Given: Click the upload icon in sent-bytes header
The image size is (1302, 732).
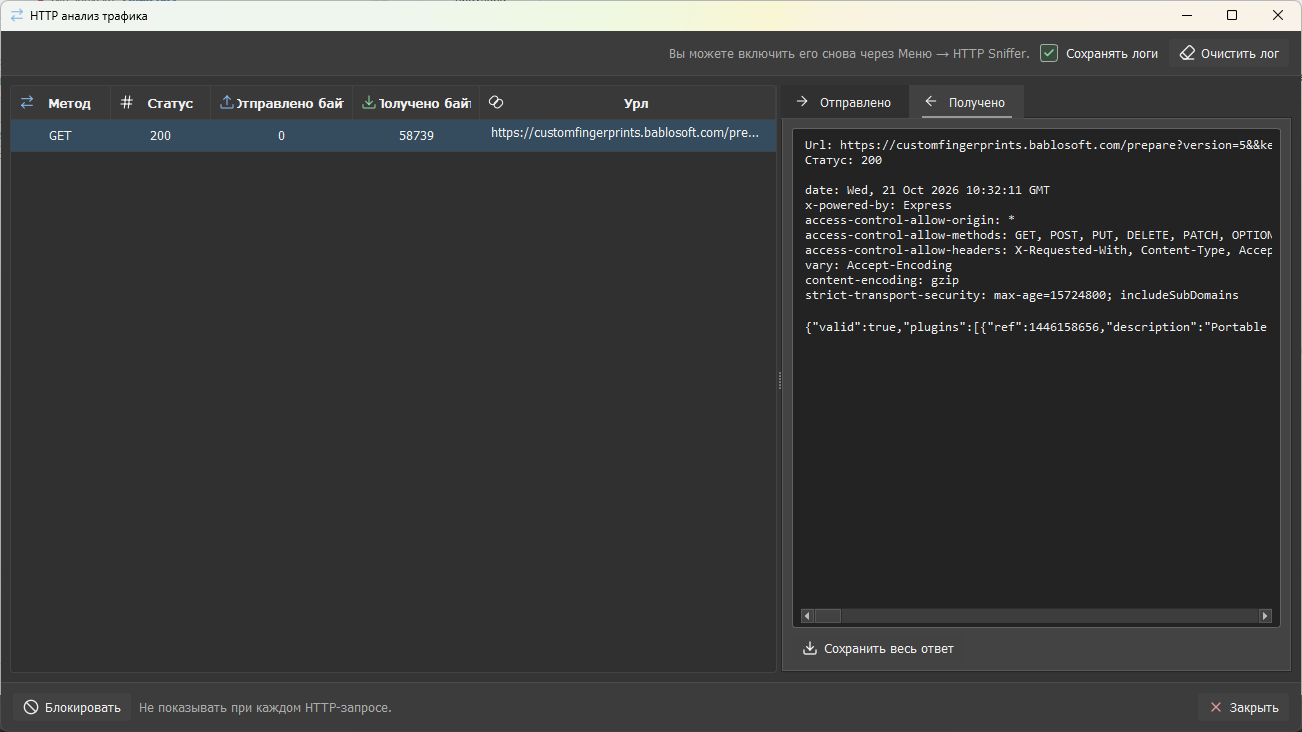Looking at the screenshot, I should 227,102.
